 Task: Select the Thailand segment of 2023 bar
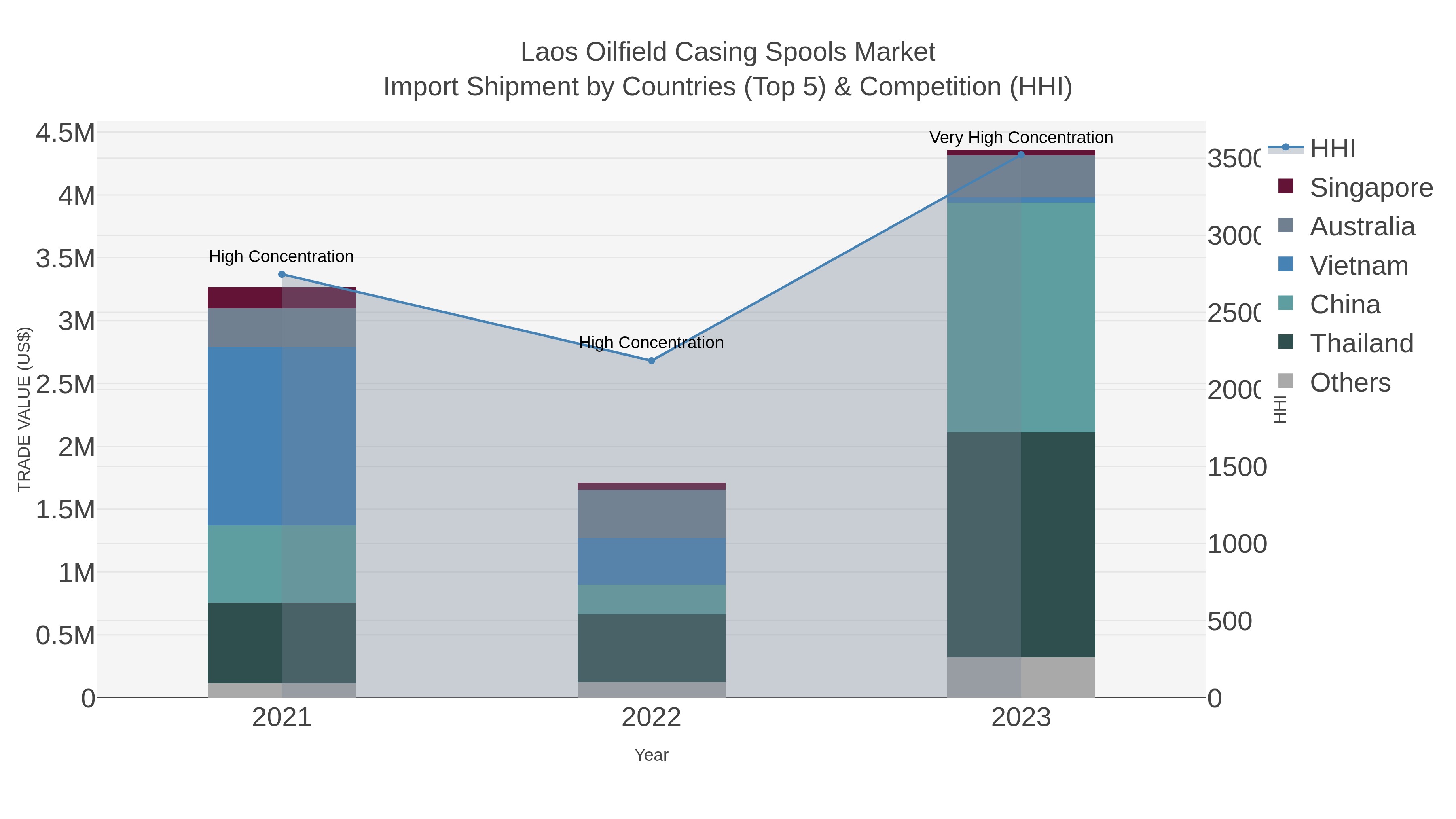coord(1021,545)
